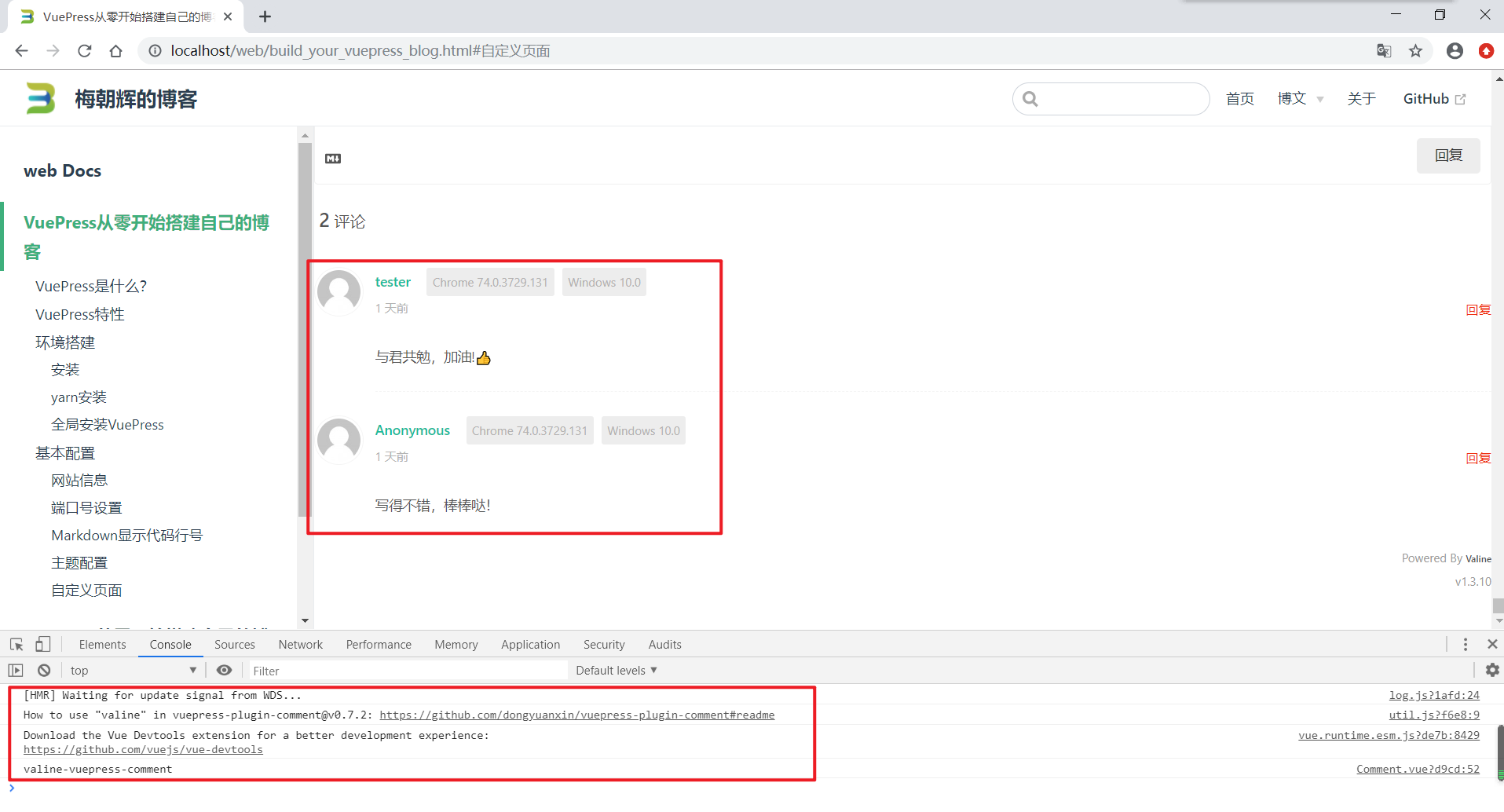Click the 首页 navigation link
Screen dimensions: 1504x812
coord(1240,99)
